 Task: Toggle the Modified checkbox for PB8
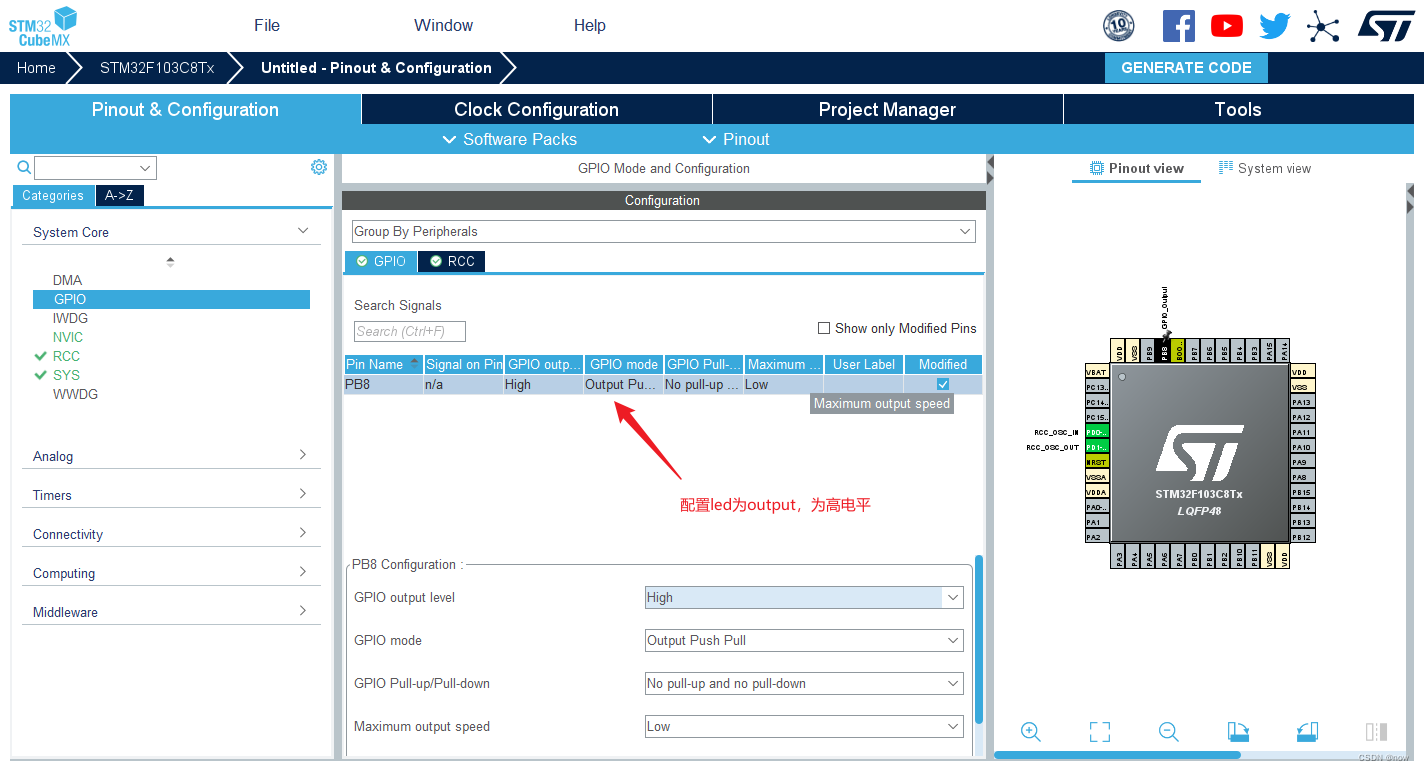[943, 384]
